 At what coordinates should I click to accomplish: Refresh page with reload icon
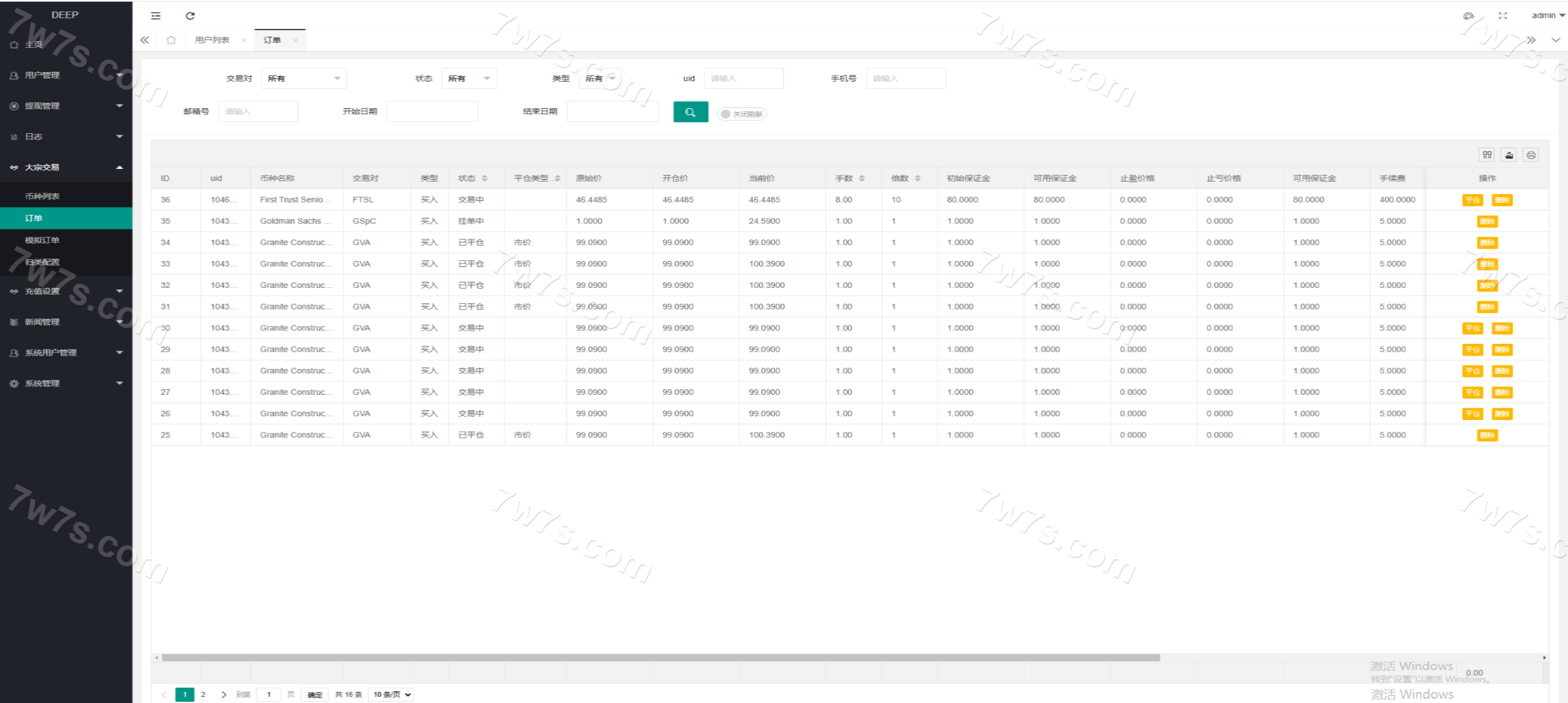click(190, 16)
